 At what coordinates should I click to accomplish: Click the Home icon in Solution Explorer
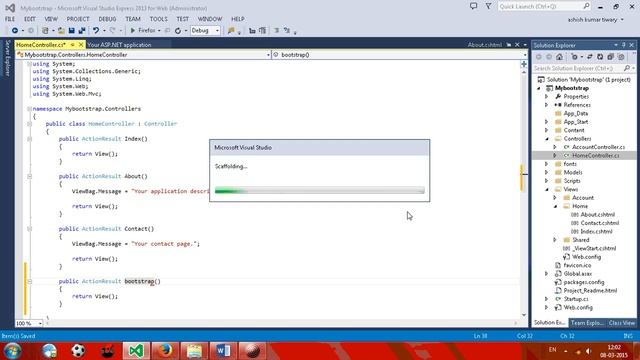(559, 57)
